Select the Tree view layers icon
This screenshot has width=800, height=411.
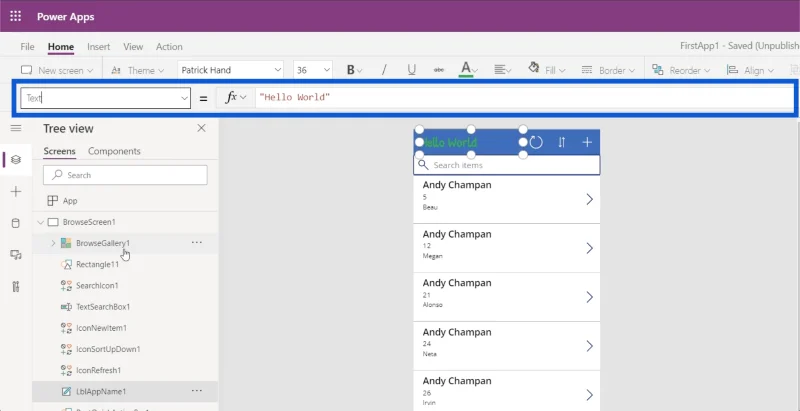tap(16, 160)
